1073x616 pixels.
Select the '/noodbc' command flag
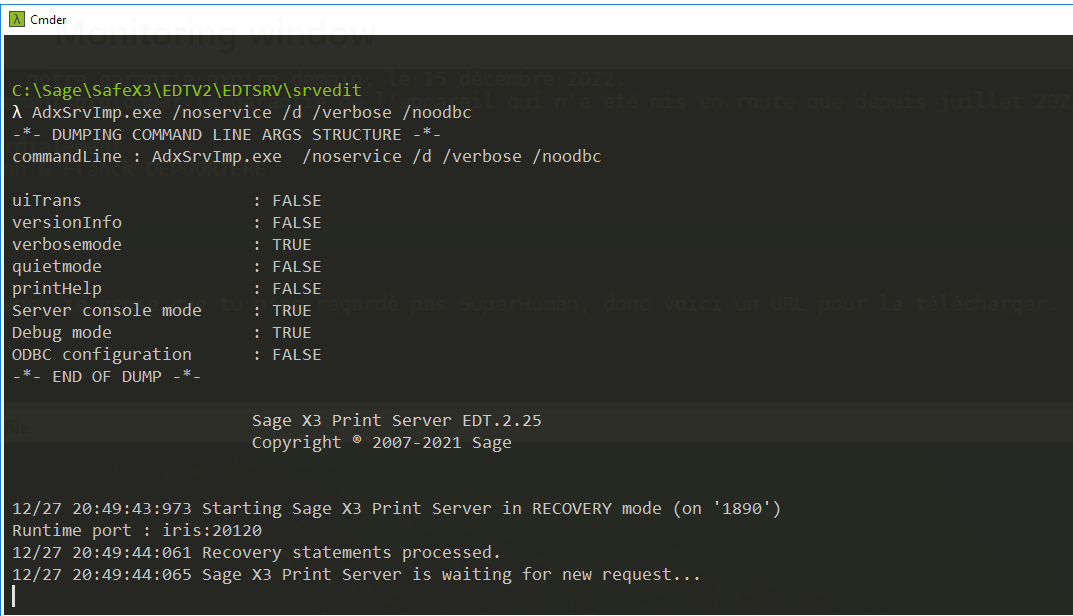(440, 112)
